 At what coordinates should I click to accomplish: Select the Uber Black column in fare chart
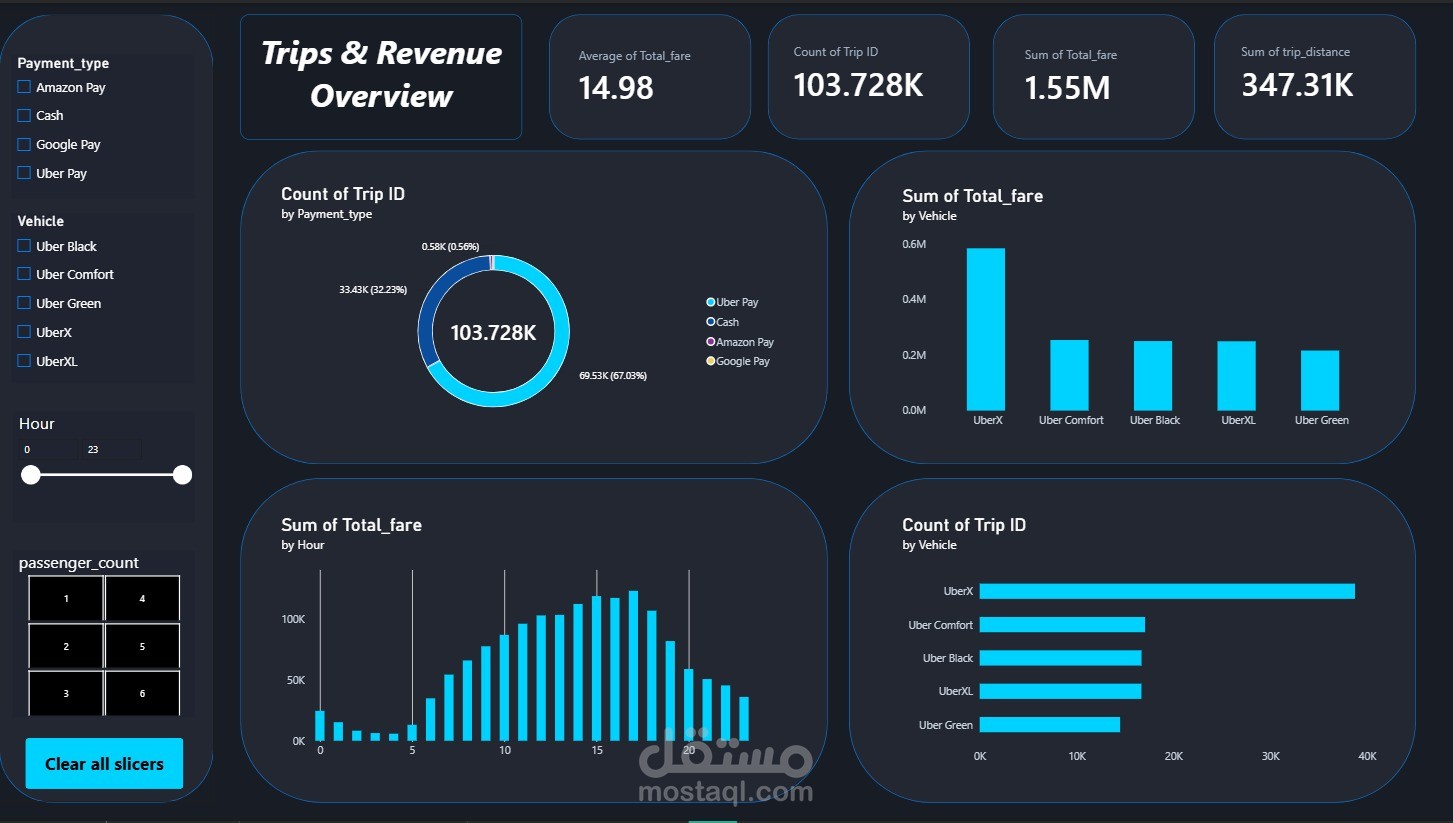coord(1153,376)
